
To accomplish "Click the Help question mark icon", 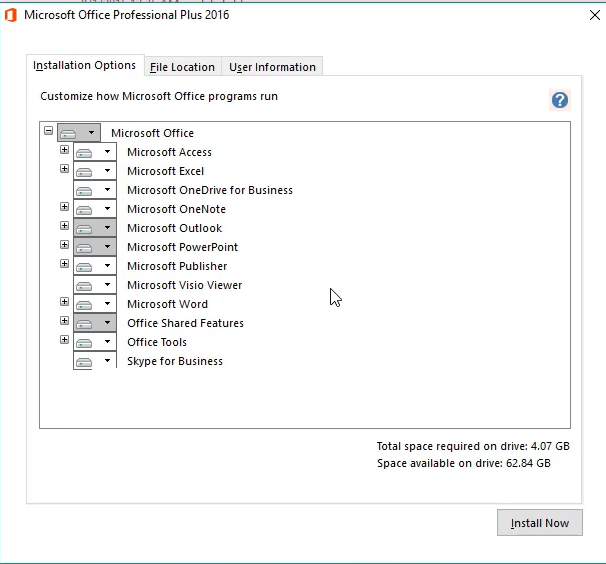I will 560,100.
